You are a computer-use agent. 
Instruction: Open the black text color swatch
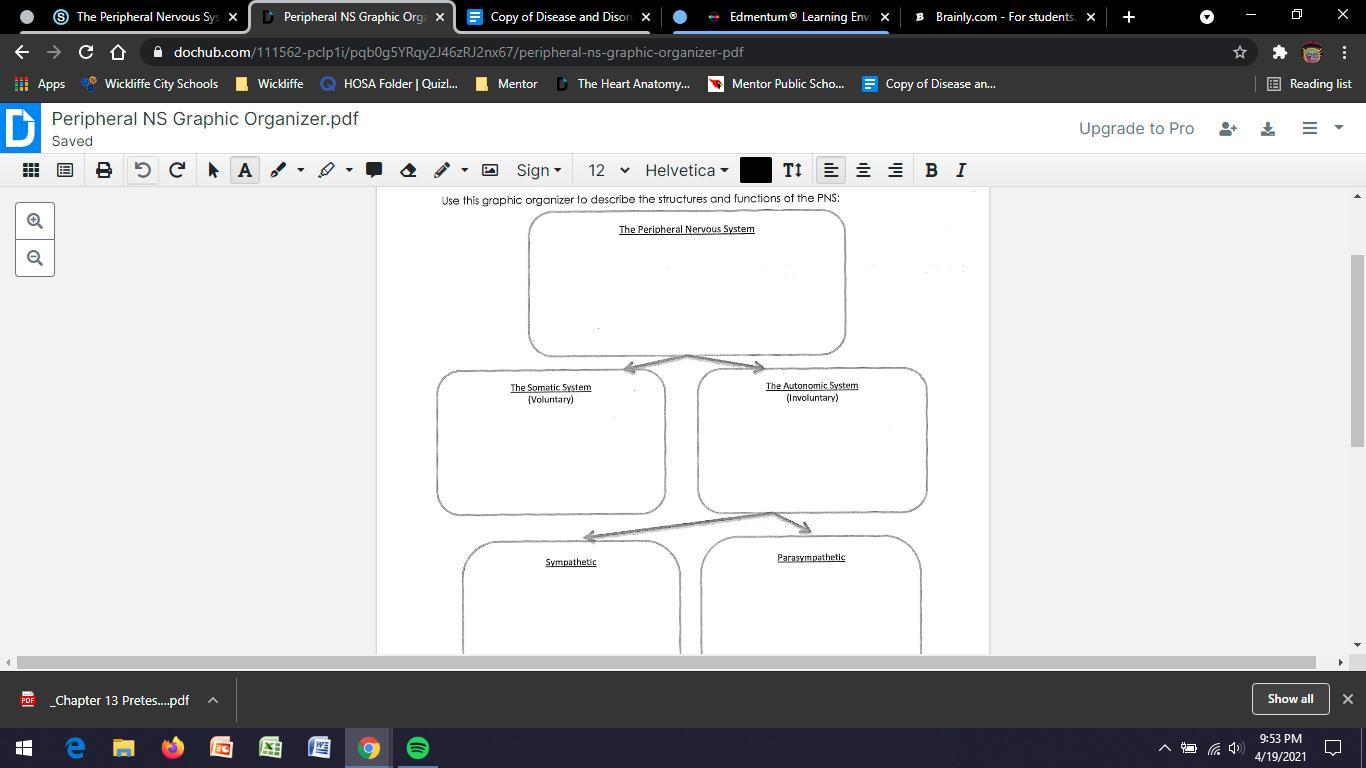755,170
